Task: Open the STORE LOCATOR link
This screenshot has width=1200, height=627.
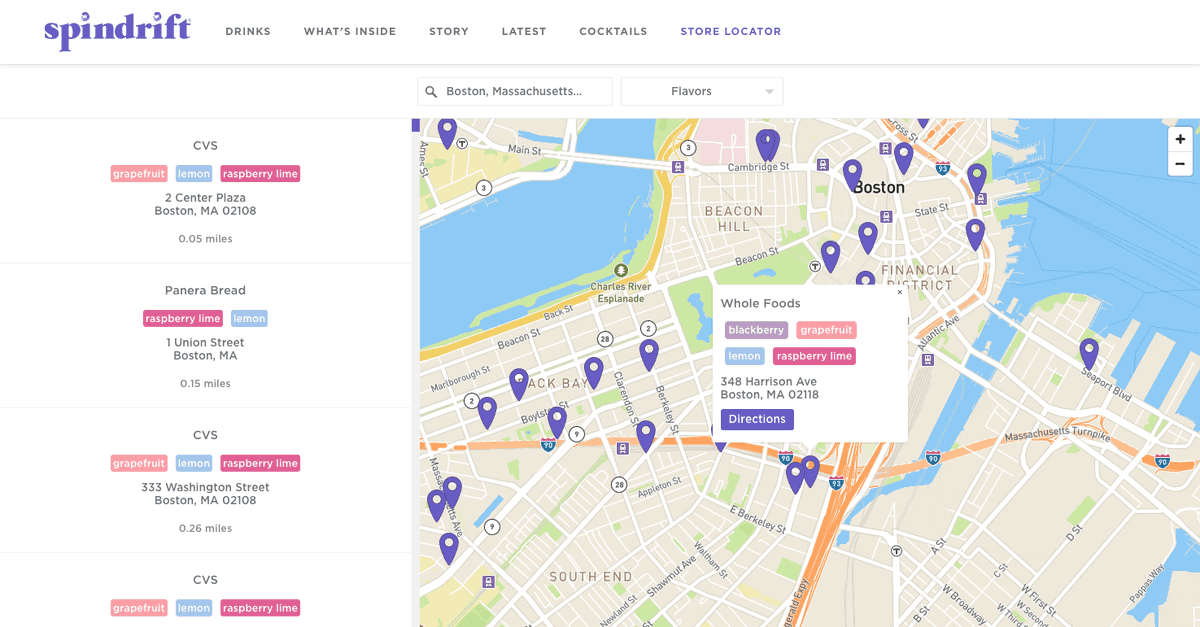Action: pos(731,31)
